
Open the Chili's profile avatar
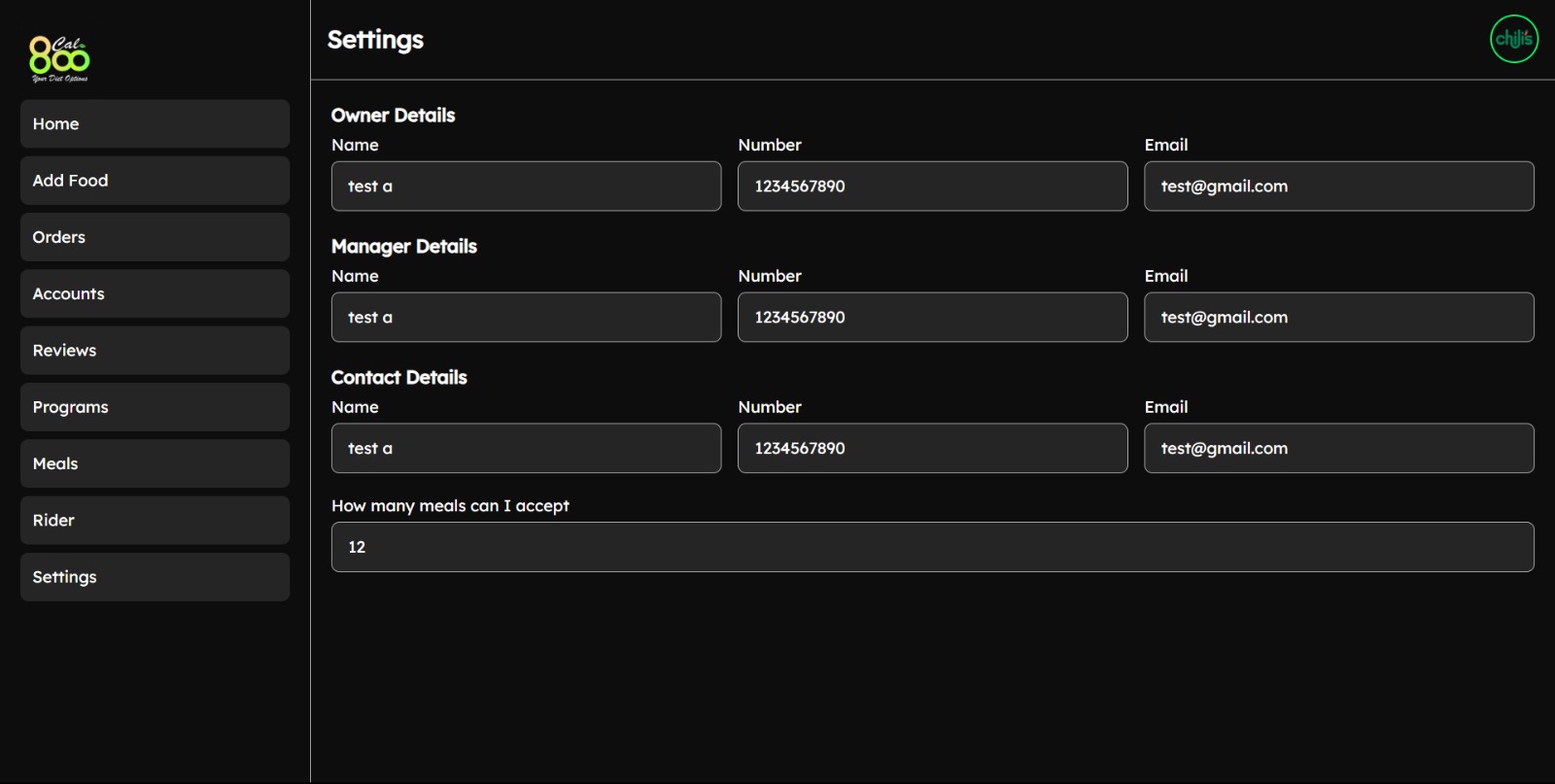point(1514,39)
